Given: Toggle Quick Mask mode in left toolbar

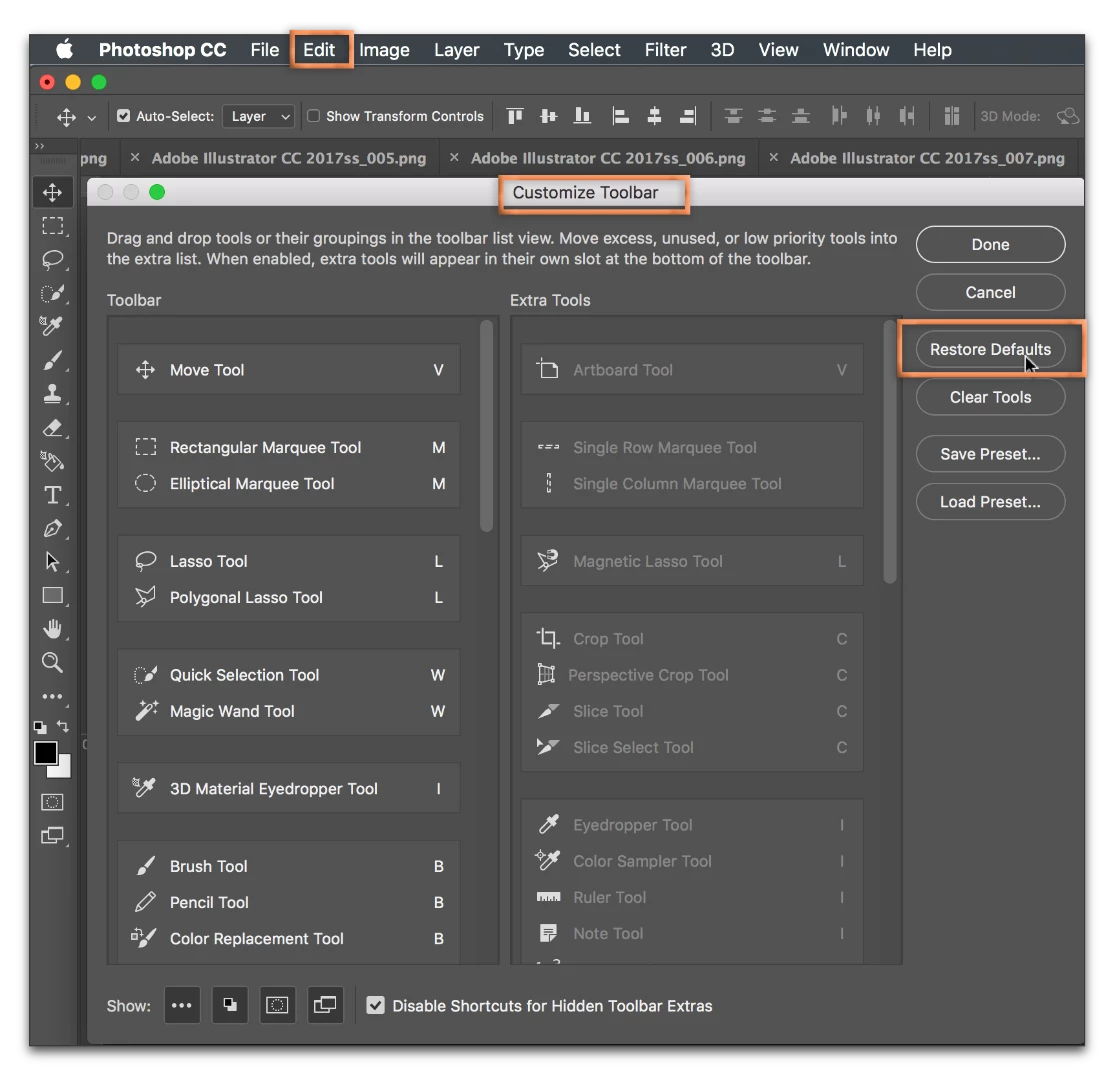Looking at the screenshot, I should pyautogui.click(x=52, y=802).
